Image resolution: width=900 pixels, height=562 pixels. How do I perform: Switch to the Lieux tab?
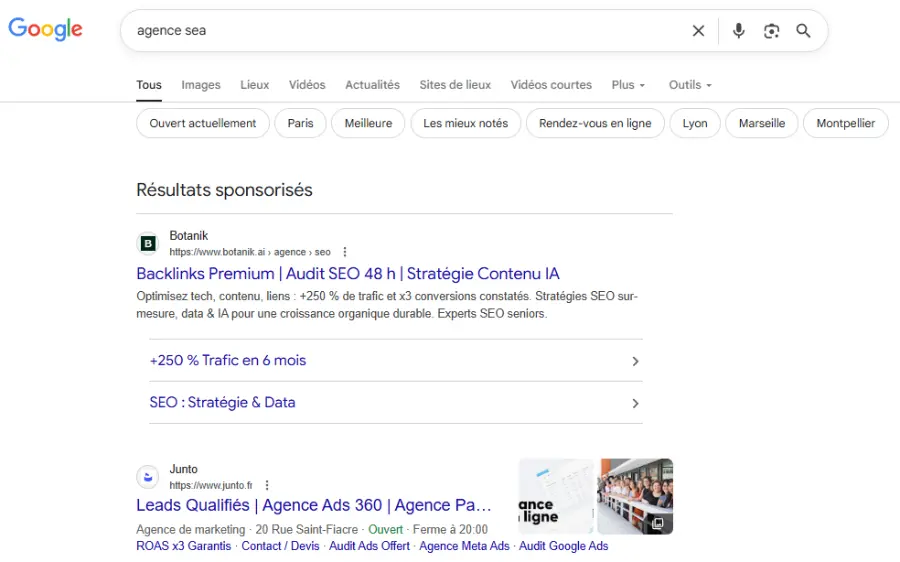(x=254, y=85)
